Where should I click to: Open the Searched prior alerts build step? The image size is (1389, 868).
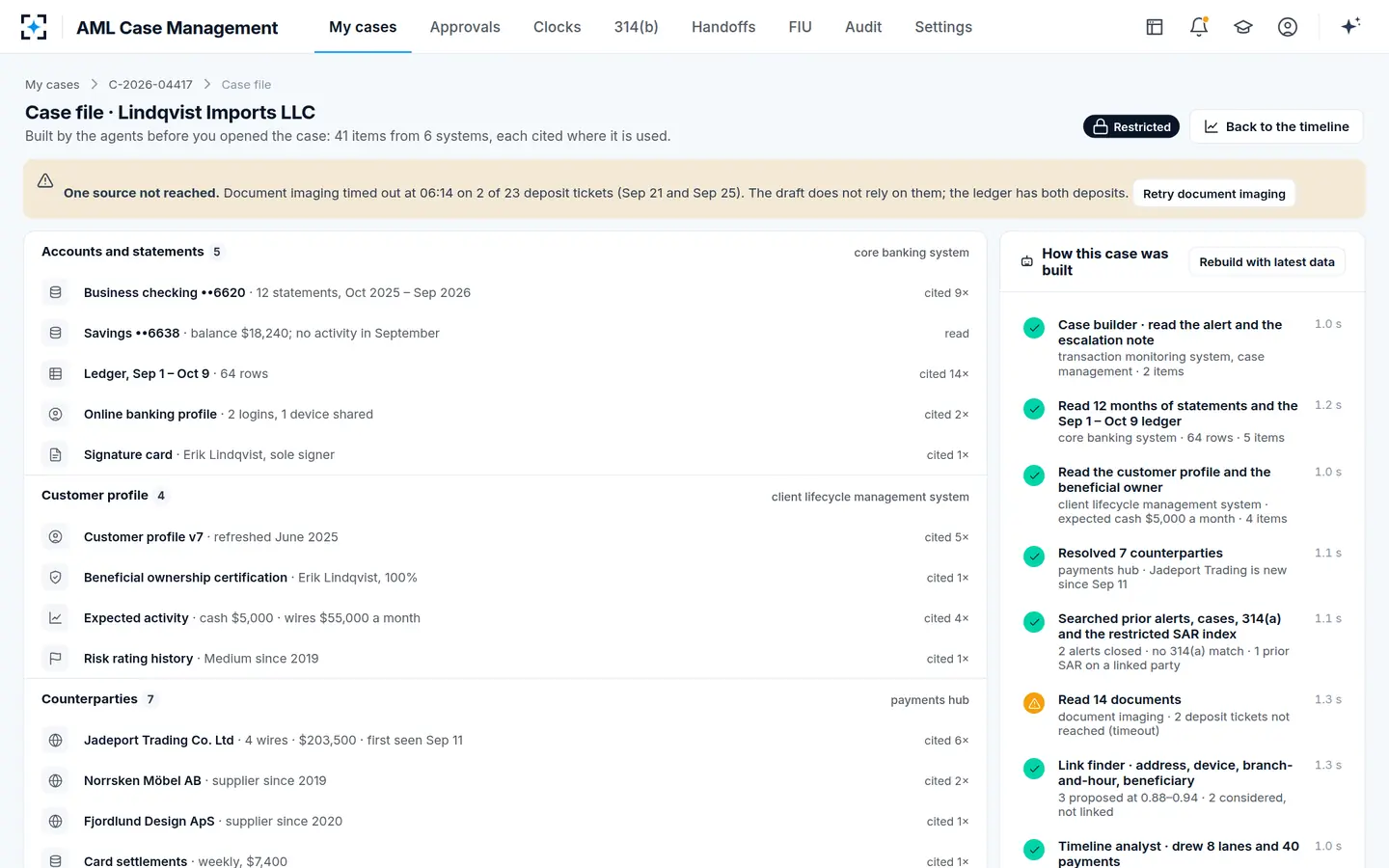click(x=1183, y=641)
